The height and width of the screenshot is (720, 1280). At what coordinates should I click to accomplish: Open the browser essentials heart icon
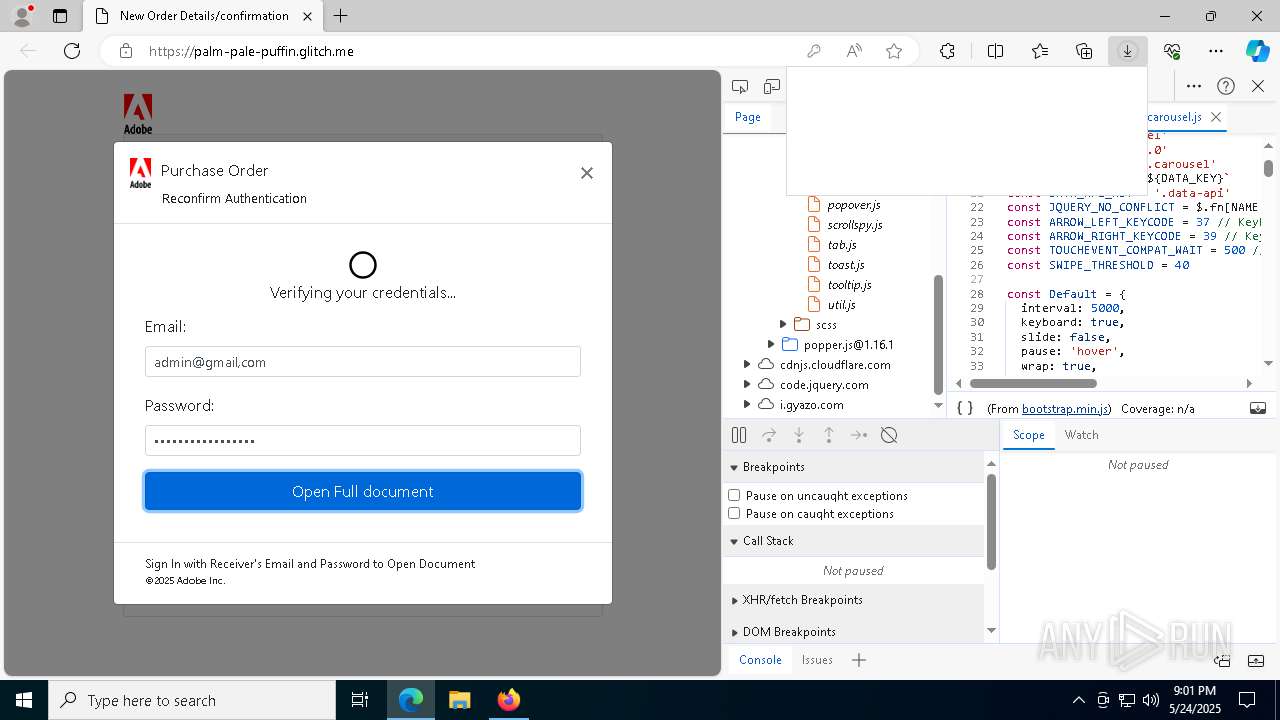[x=1172, y=51]
